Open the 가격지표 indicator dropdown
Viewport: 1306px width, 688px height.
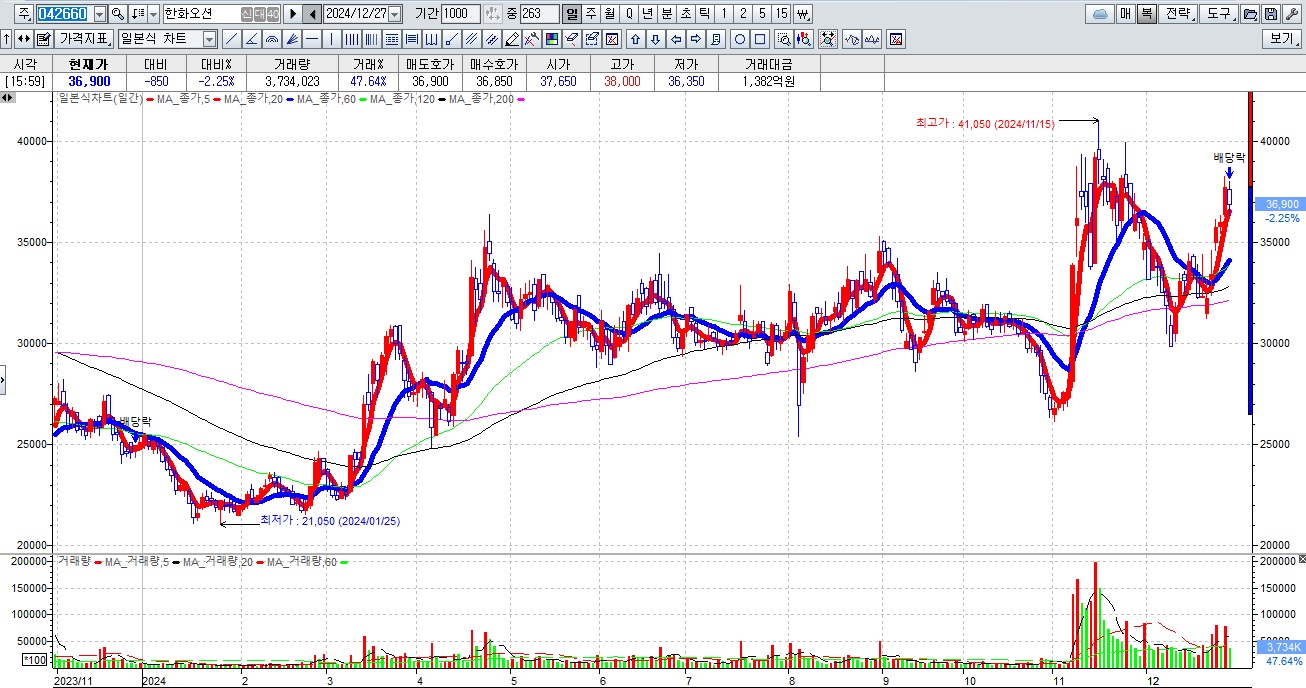click(x=84, y=39)
